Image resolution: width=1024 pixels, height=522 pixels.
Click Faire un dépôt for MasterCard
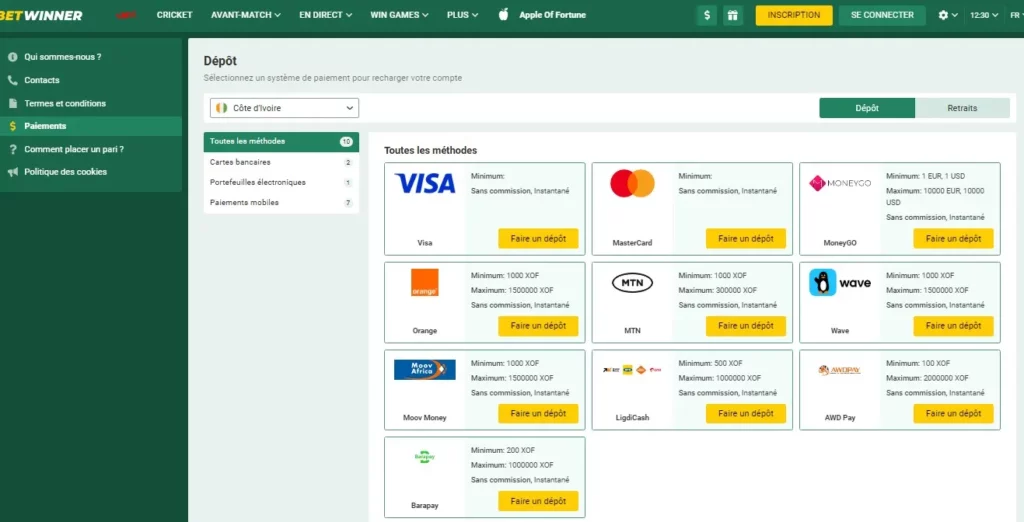[746, 238]
